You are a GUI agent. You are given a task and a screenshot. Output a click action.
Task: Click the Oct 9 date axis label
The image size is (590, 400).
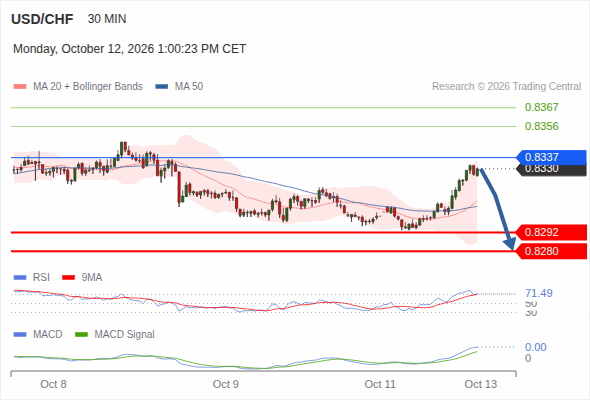[x=226, y=384]
